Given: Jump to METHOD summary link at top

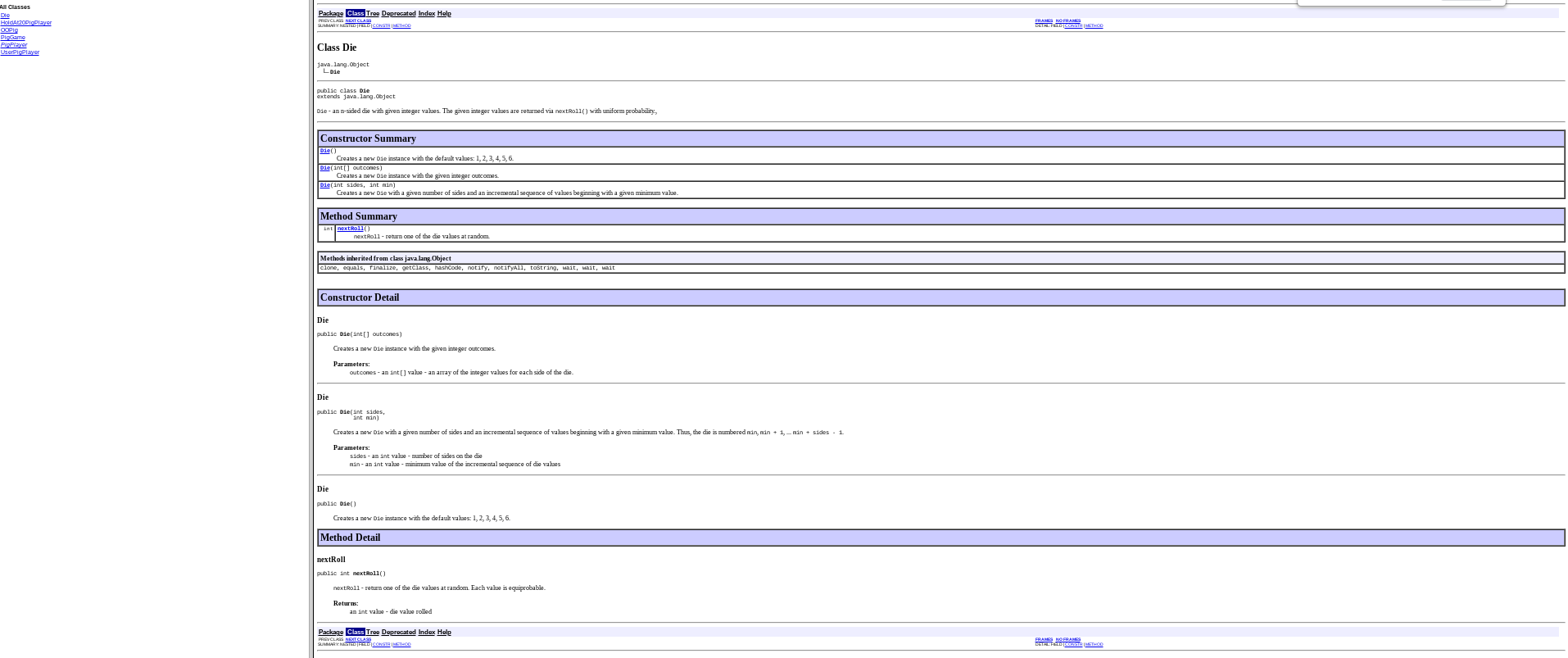Looking at the screenshot, I should (401, 25).
